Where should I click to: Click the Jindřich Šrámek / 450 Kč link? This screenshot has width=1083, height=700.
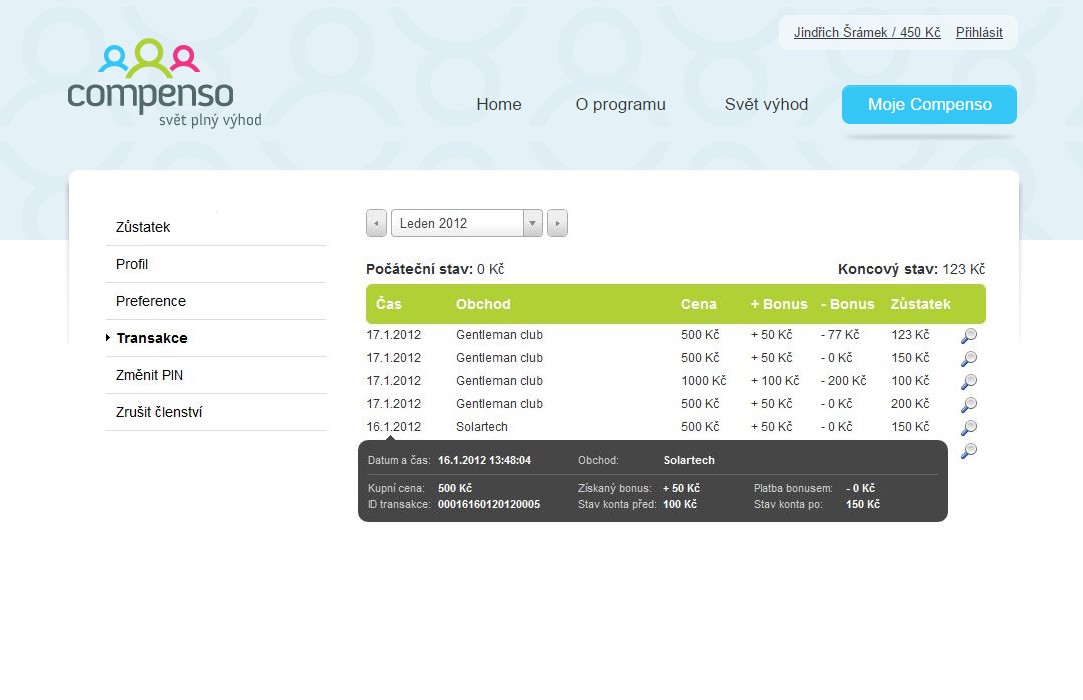[867, 32]
